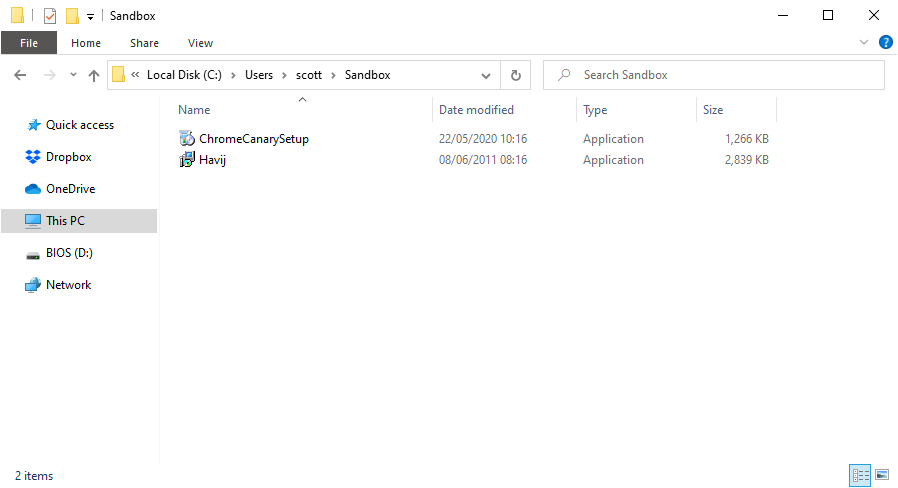Click the Up one level arrow
Screen dimensions: 898x488
(x=94, y=75)
